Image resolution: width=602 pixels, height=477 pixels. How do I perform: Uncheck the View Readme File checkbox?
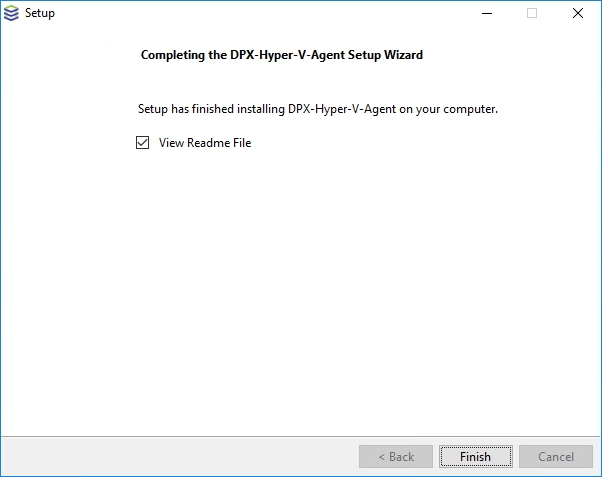(x=142, y=143)
